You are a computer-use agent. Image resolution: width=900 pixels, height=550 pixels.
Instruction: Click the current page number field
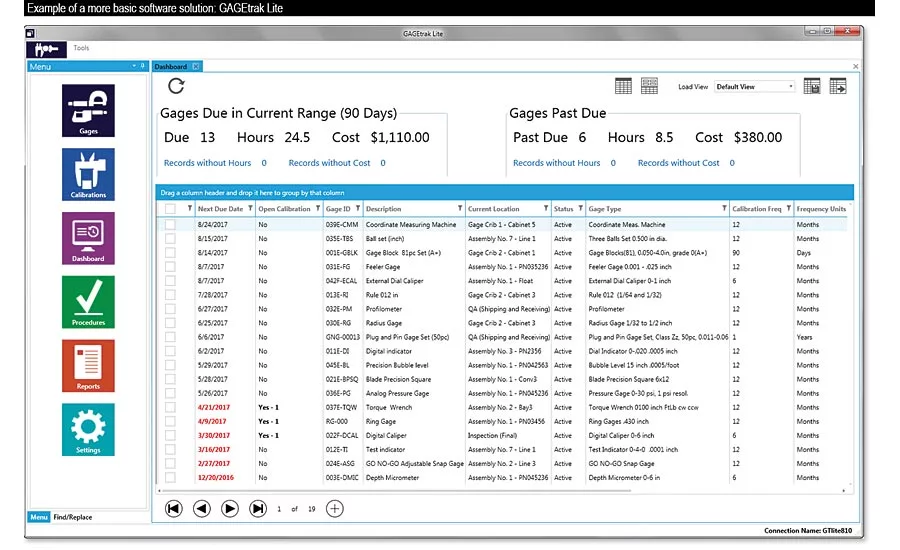[x=280, y=509]
